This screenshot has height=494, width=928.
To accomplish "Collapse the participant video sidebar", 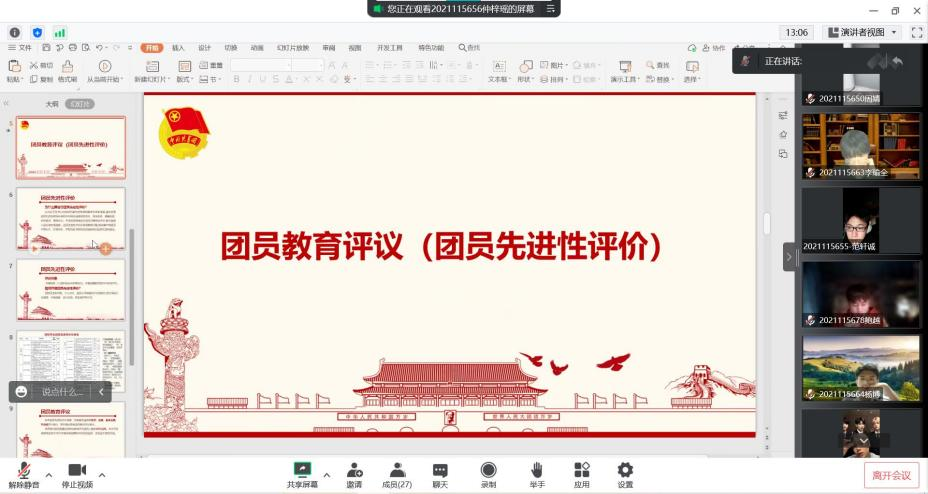I will tap(789, 257).
